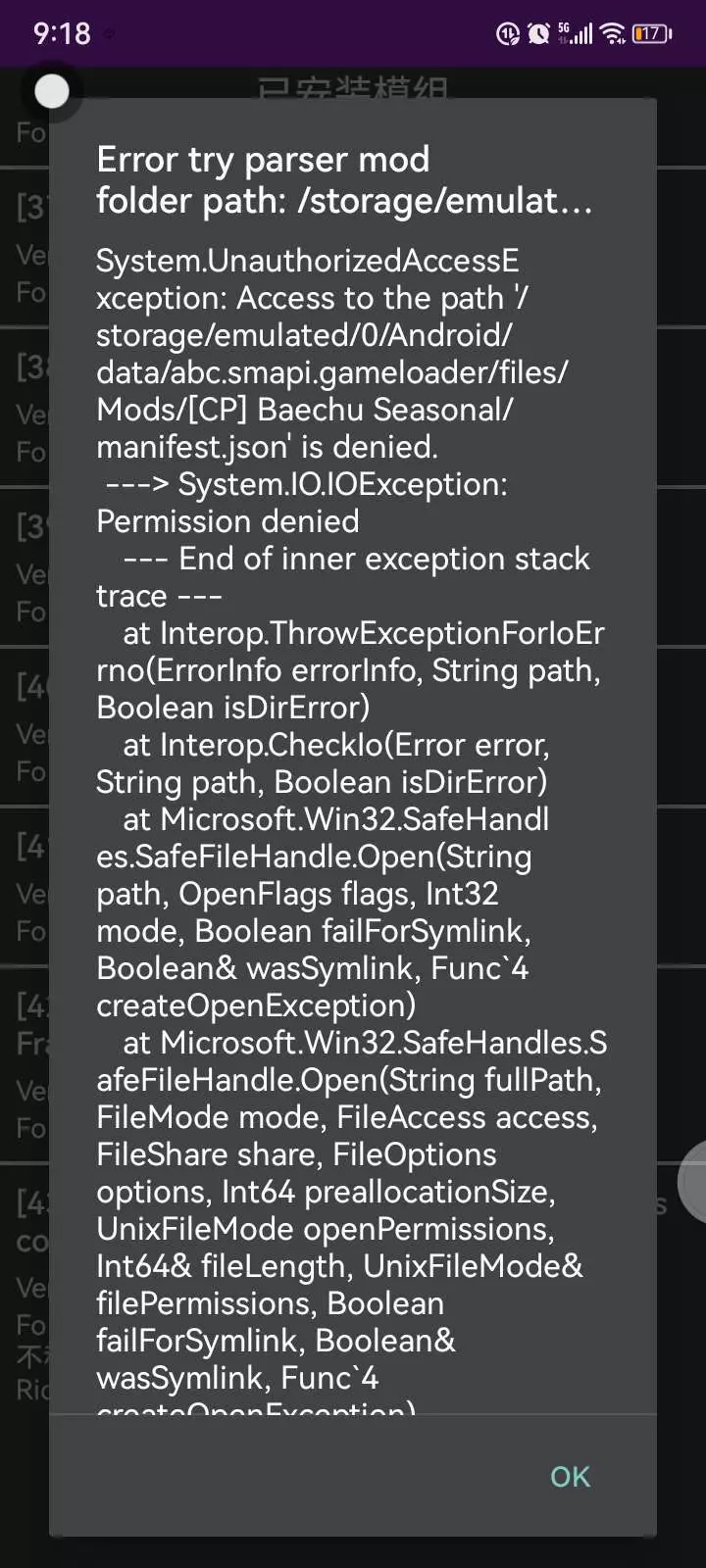Tap the floating white circle button
Viewport: 706px width, 1568px height.
coord(52,92)
